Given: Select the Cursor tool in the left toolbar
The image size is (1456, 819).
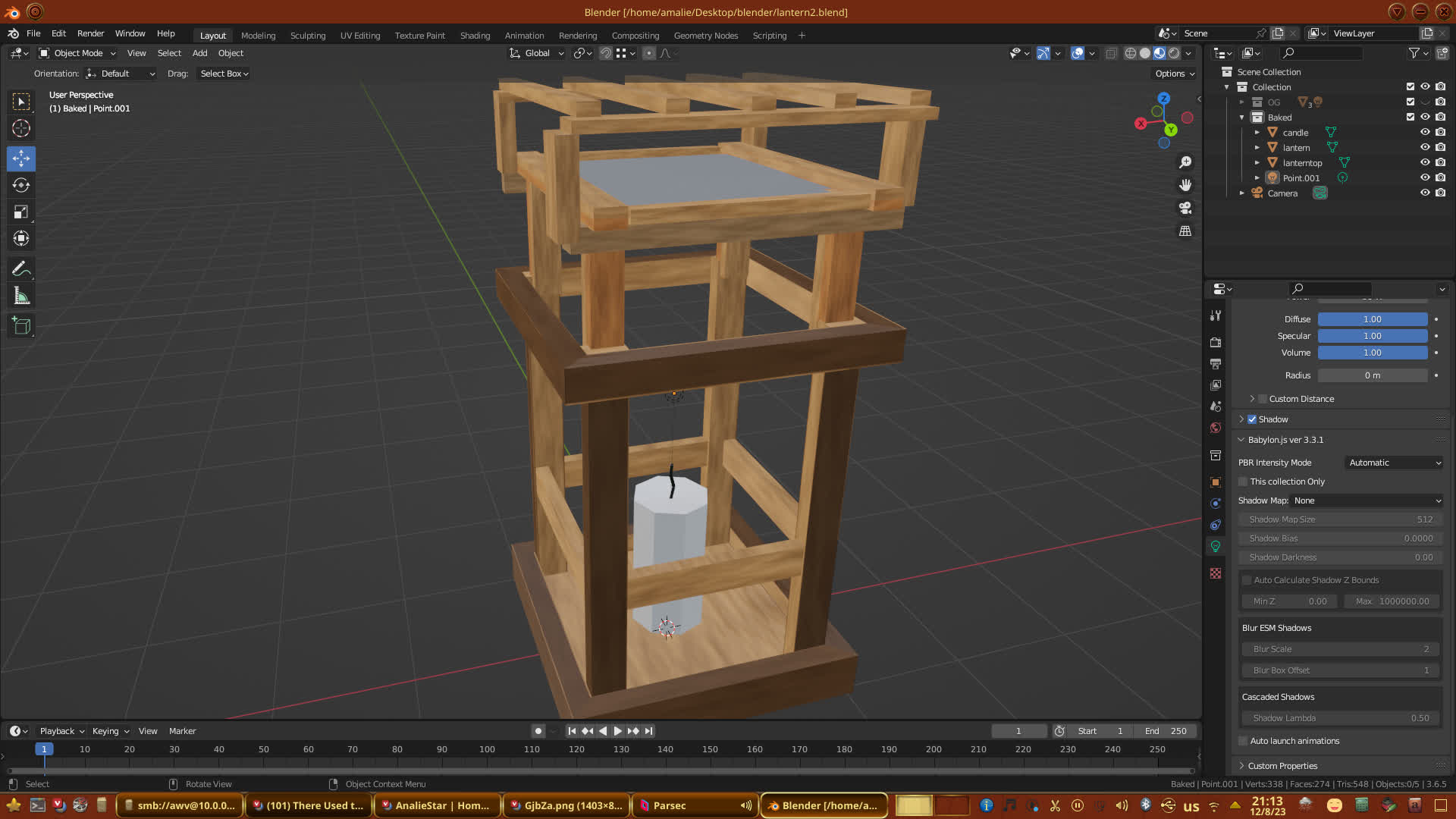Looking at the screenshot, I should (x=21, y=128).
